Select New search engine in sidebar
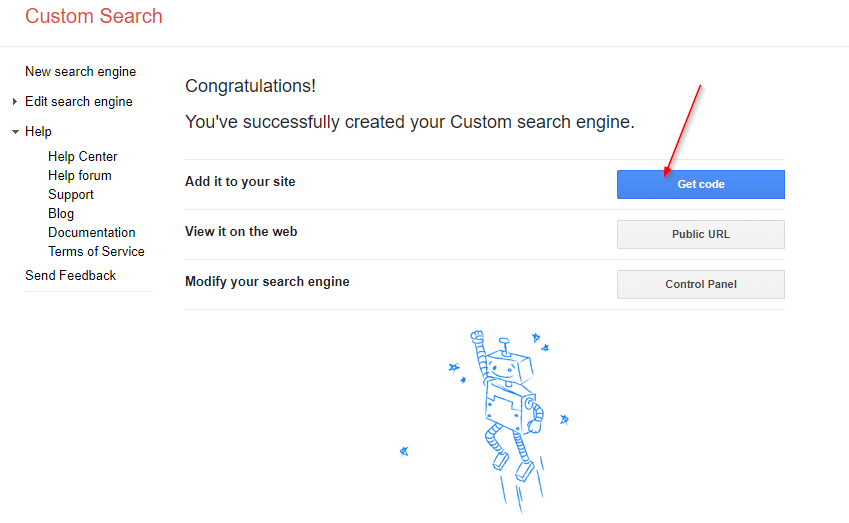This screenshot has height=523, width=849. 80,71
